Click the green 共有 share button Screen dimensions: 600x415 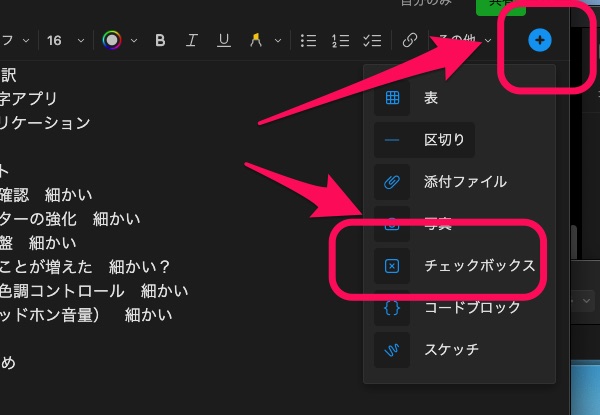point(500,5)
